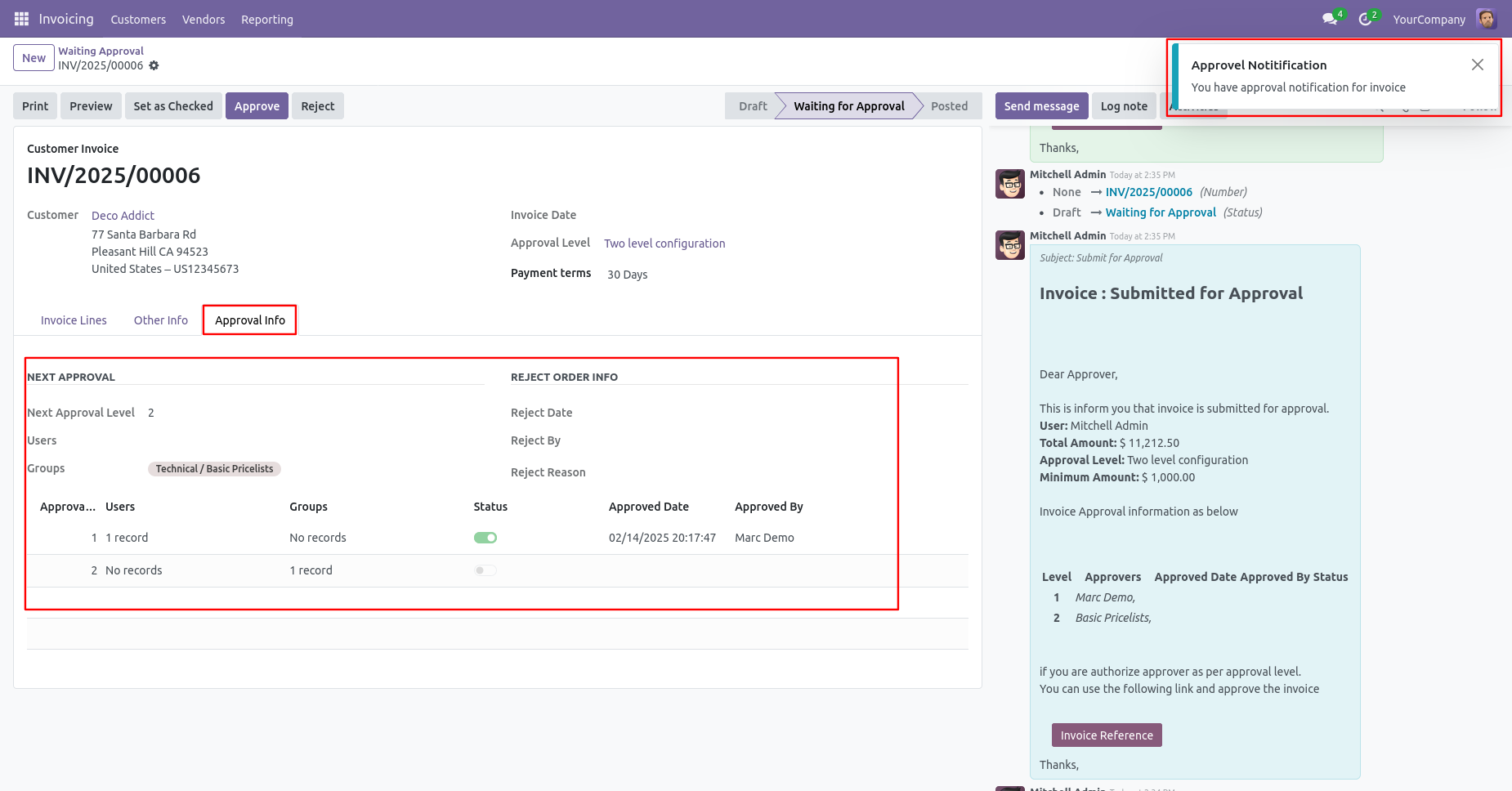Open the Vendors menu

point(204,20)
